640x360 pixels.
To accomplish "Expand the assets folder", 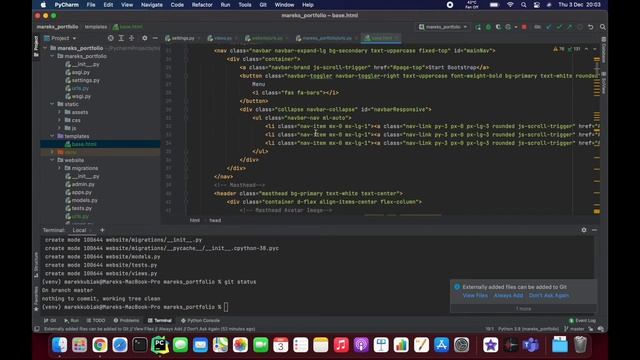I will 60,112.
